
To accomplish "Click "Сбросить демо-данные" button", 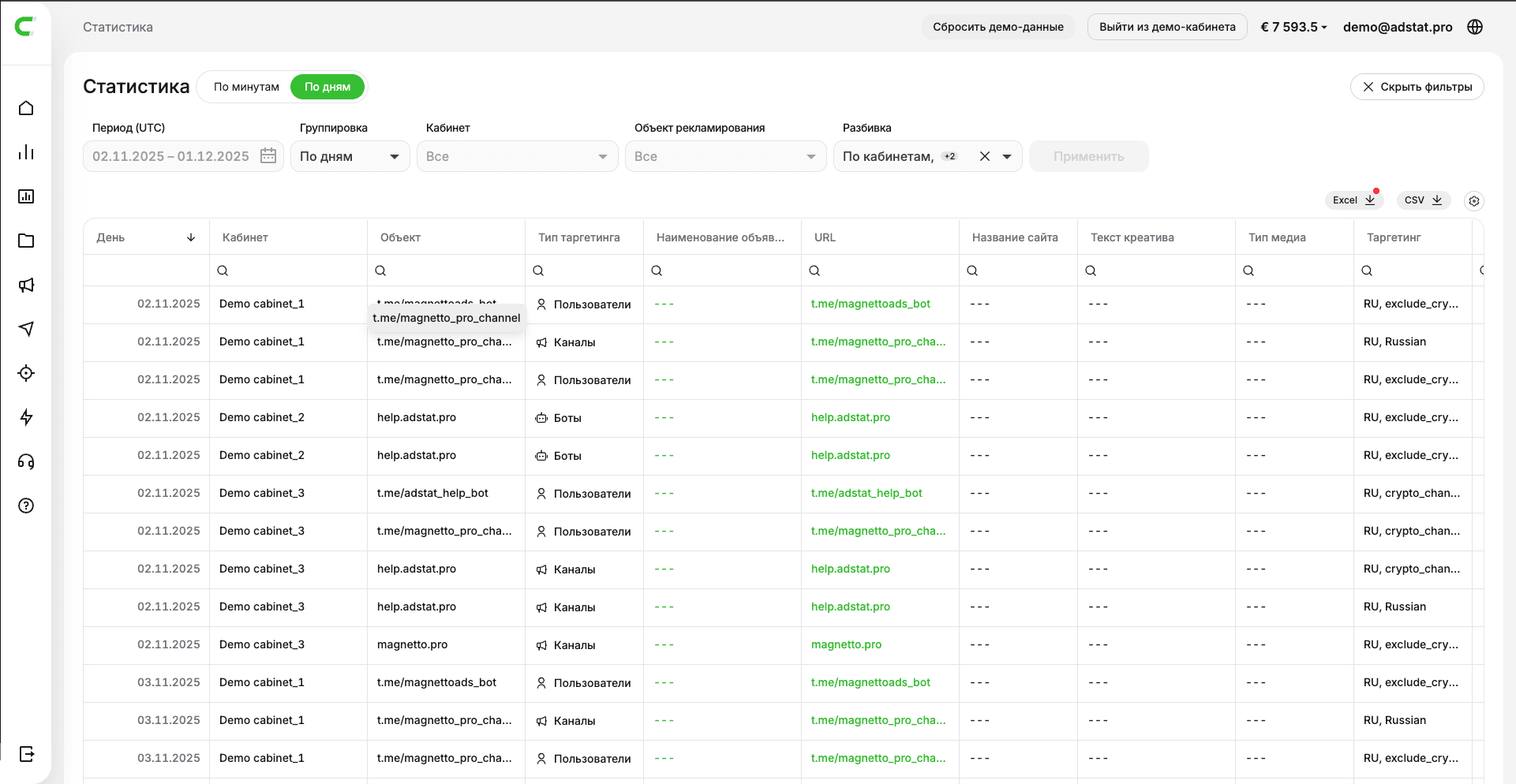I will point(998,27).
